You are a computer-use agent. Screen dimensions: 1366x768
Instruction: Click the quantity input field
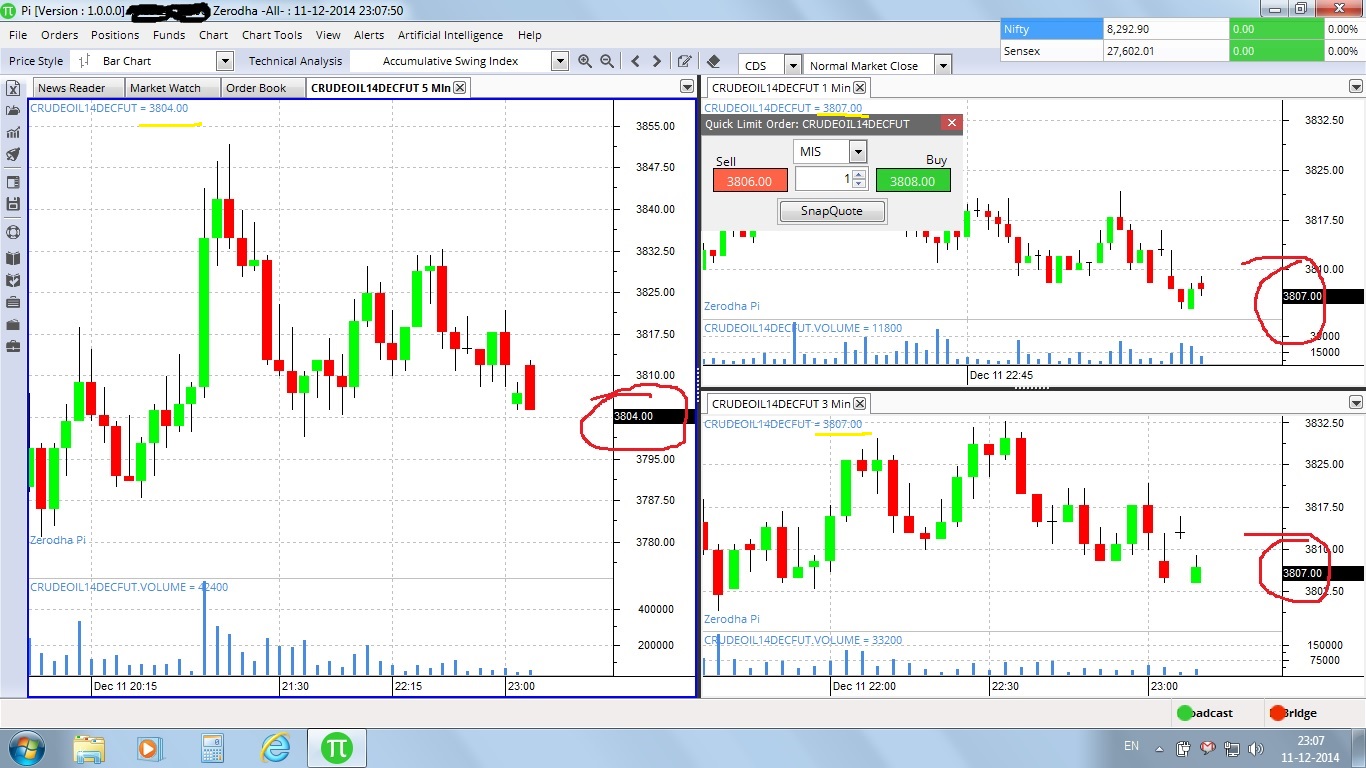tap(824, 180)
